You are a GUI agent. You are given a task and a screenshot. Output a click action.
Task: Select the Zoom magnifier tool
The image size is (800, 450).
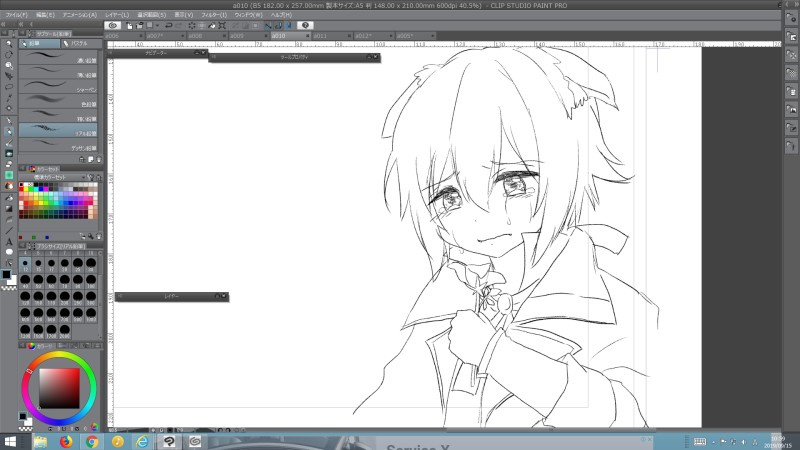[9, 44]
